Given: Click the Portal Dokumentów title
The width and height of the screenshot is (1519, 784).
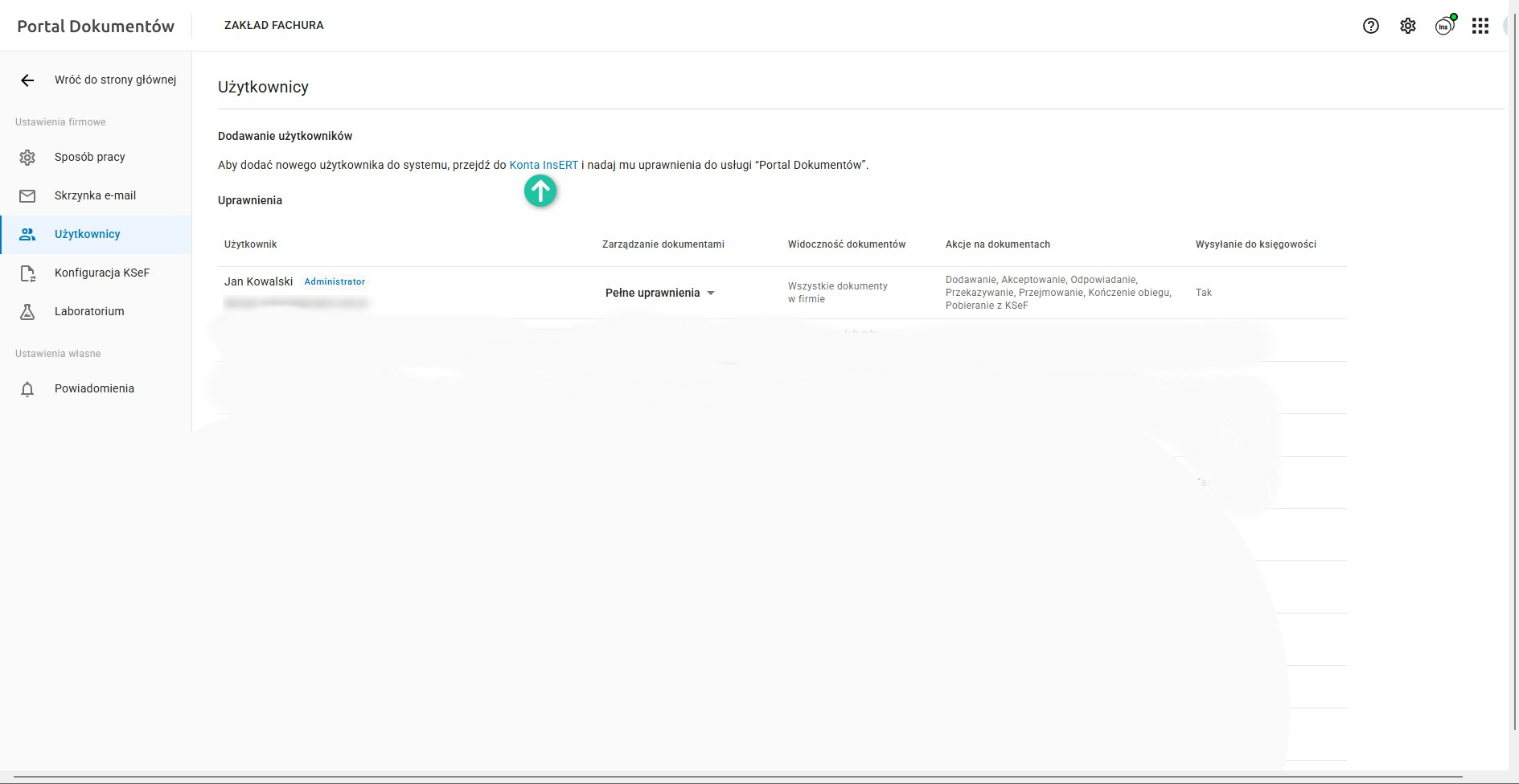Looking at the screenshot, I should click(x=96, y=27).
